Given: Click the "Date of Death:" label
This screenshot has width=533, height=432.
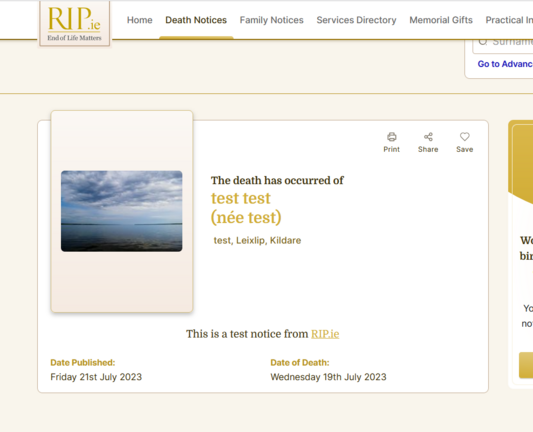Looking at the screenshot, I should (x=300, y=363).
